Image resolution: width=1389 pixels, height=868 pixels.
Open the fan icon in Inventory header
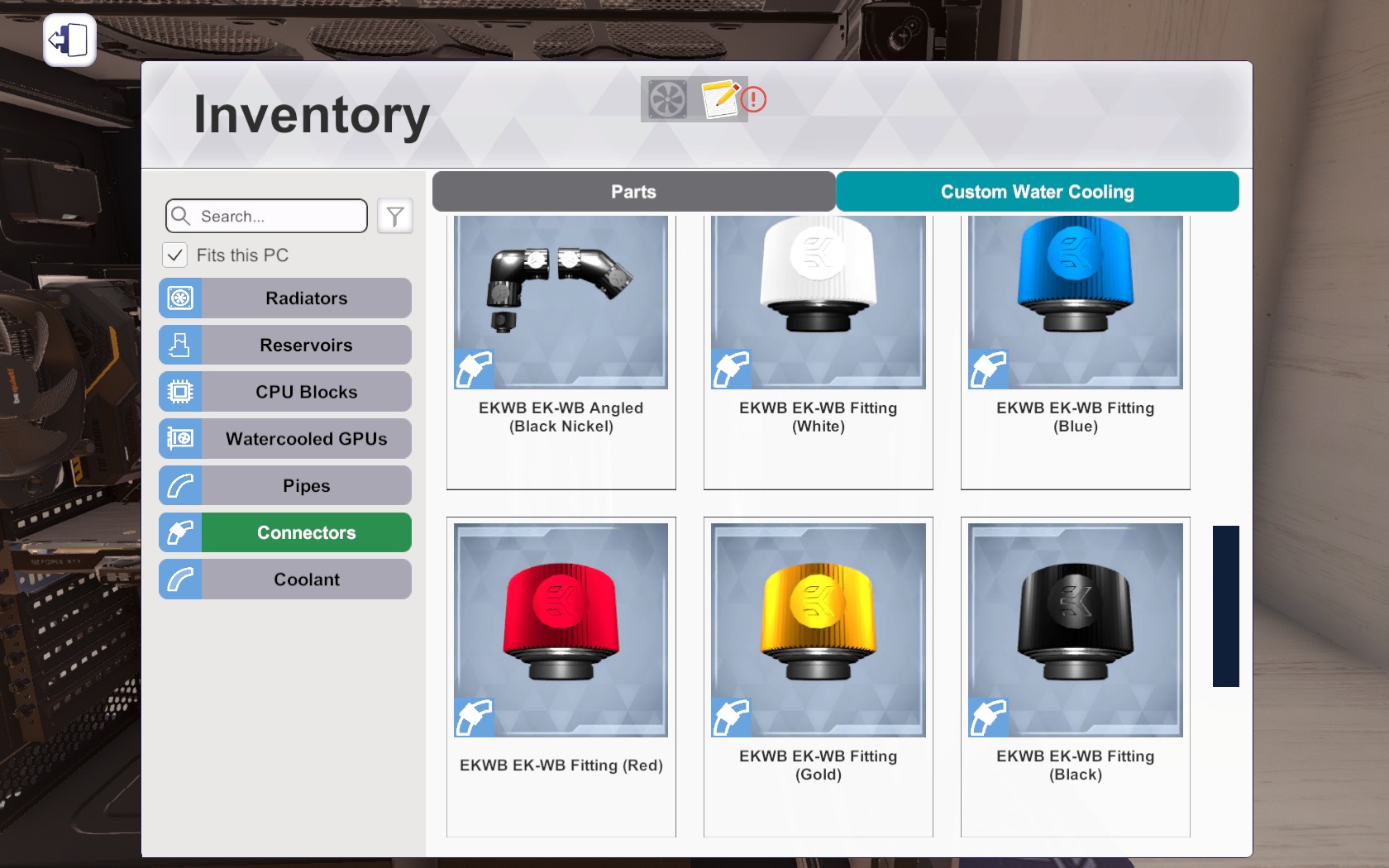[x=667, y=99]
